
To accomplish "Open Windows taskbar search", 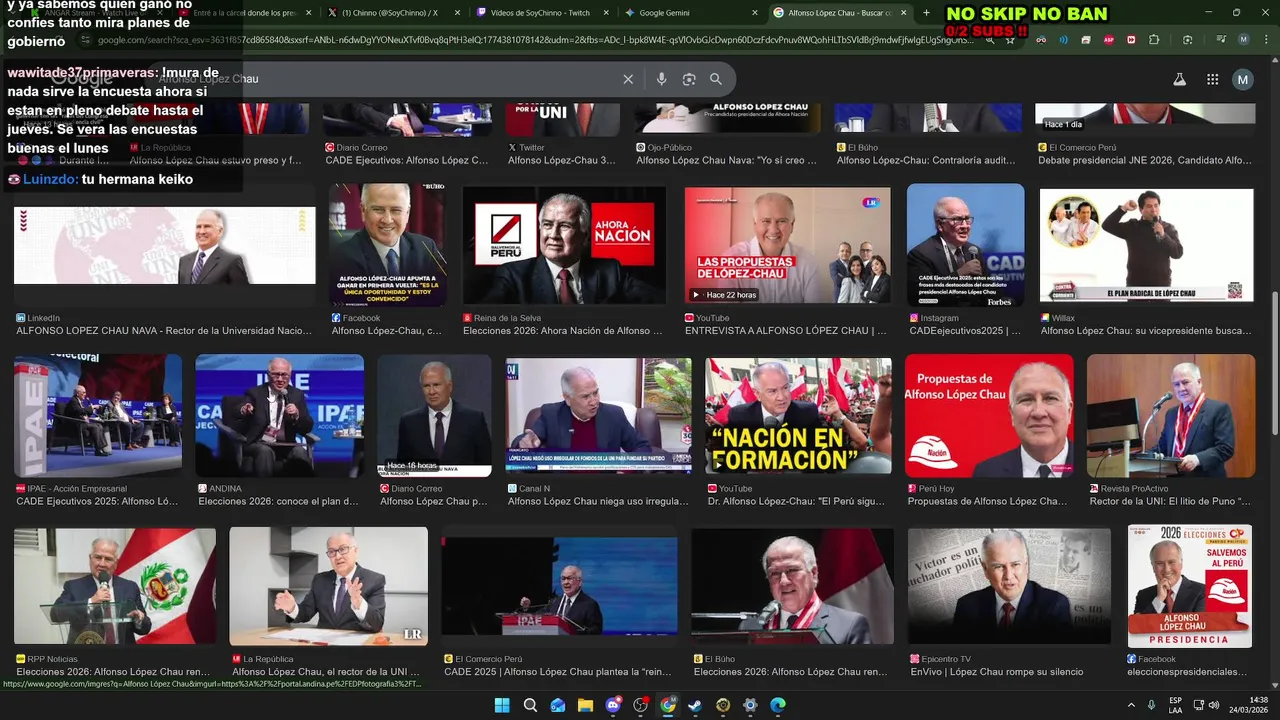I will (530, 705).
